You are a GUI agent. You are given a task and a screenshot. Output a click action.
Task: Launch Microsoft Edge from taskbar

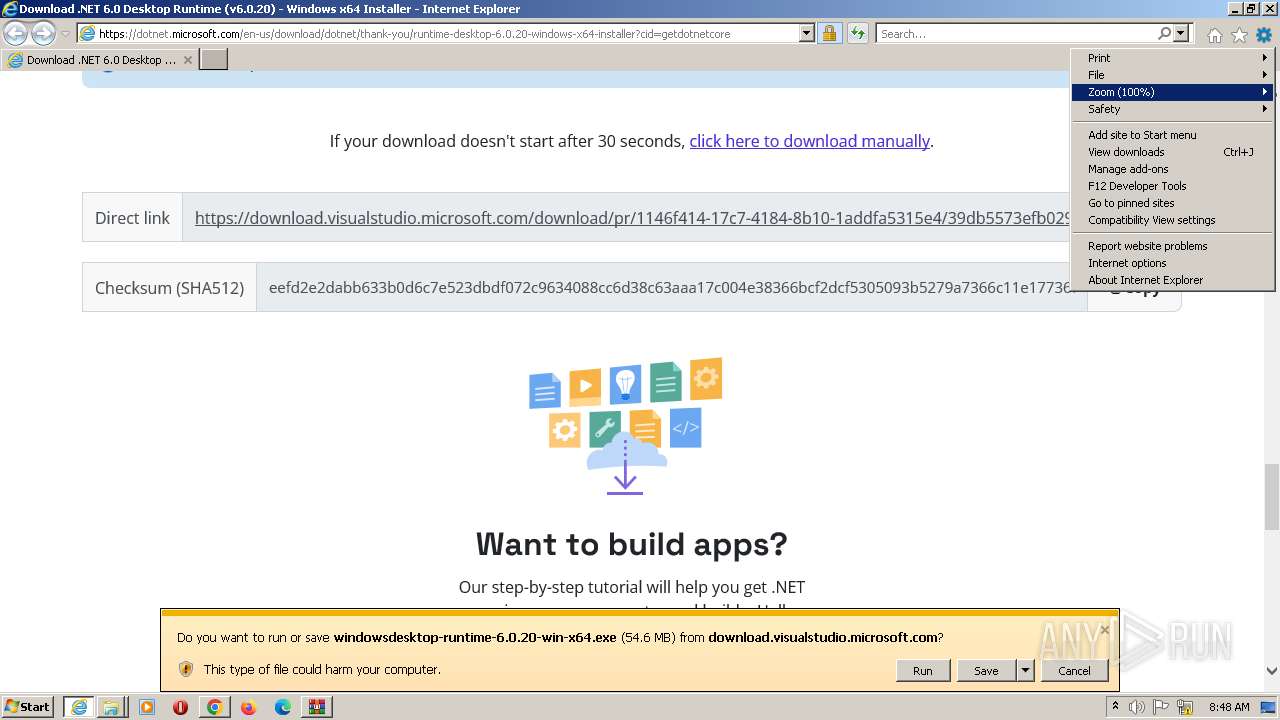pyautogui.click(x=283, y=707)
